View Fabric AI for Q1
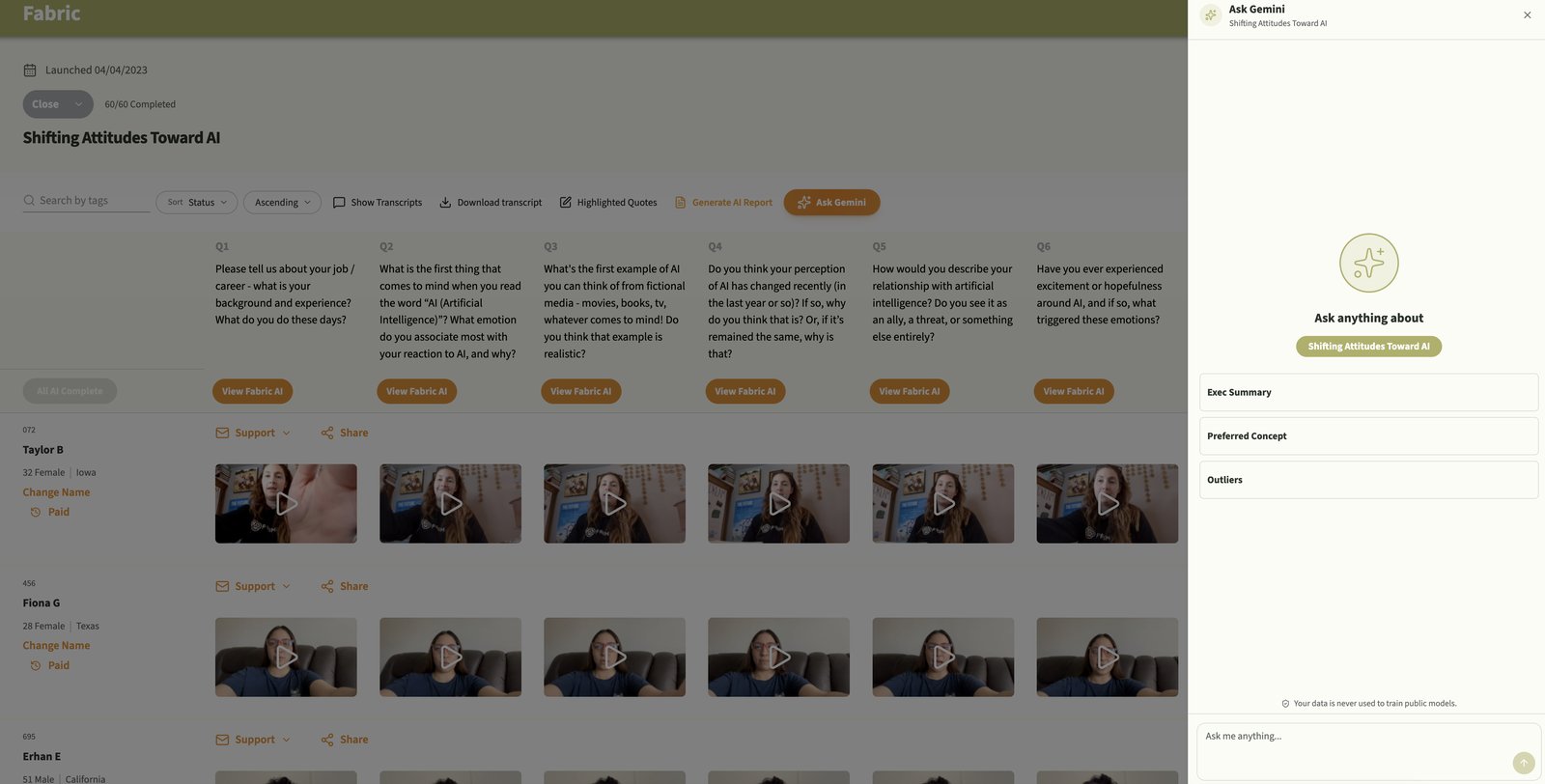Viewport: 1545px width, 784px height. point(252,392)
